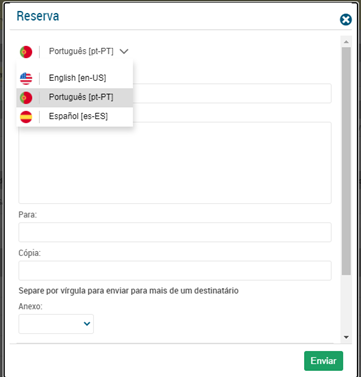Click the Spain flag icon
Viewport: 361px width, 377px height.
point(26,117)
